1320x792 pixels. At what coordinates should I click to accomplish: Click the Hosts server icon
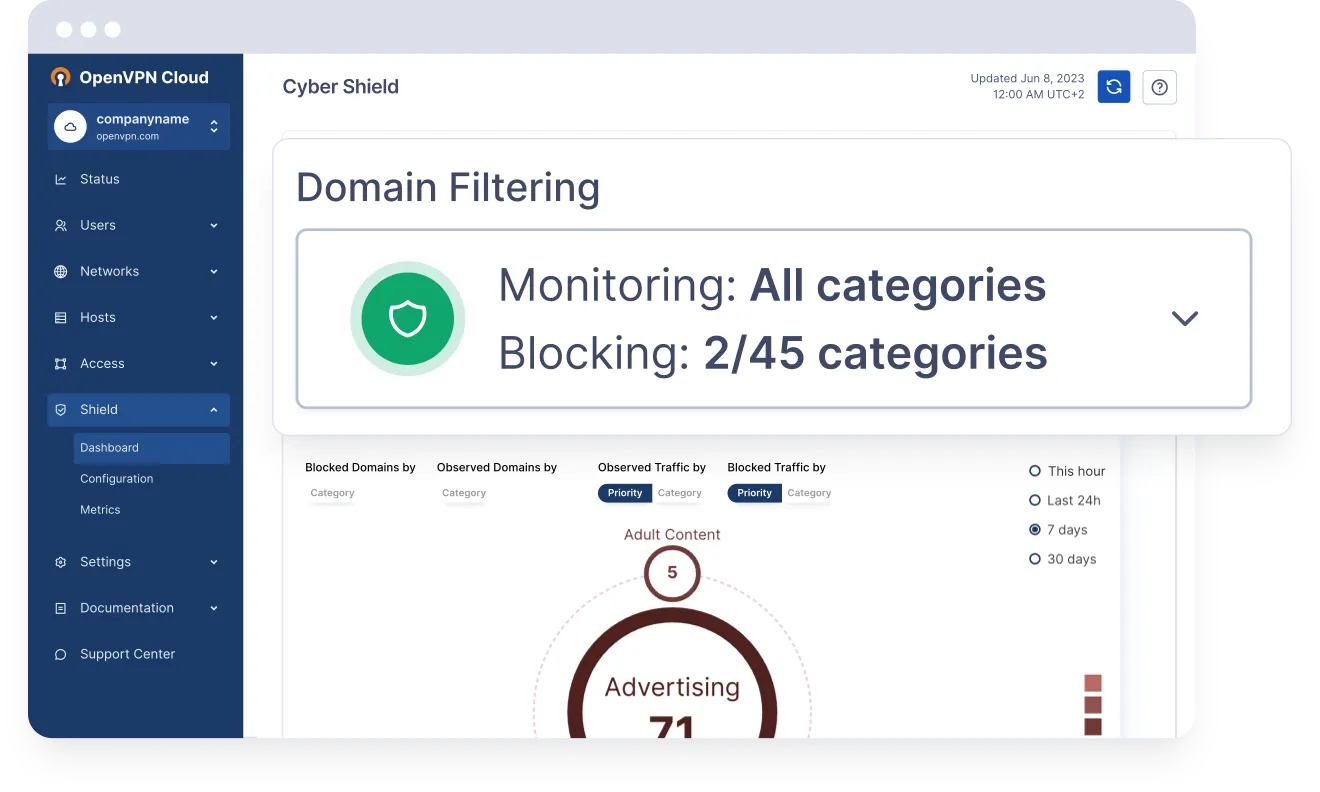61,317
